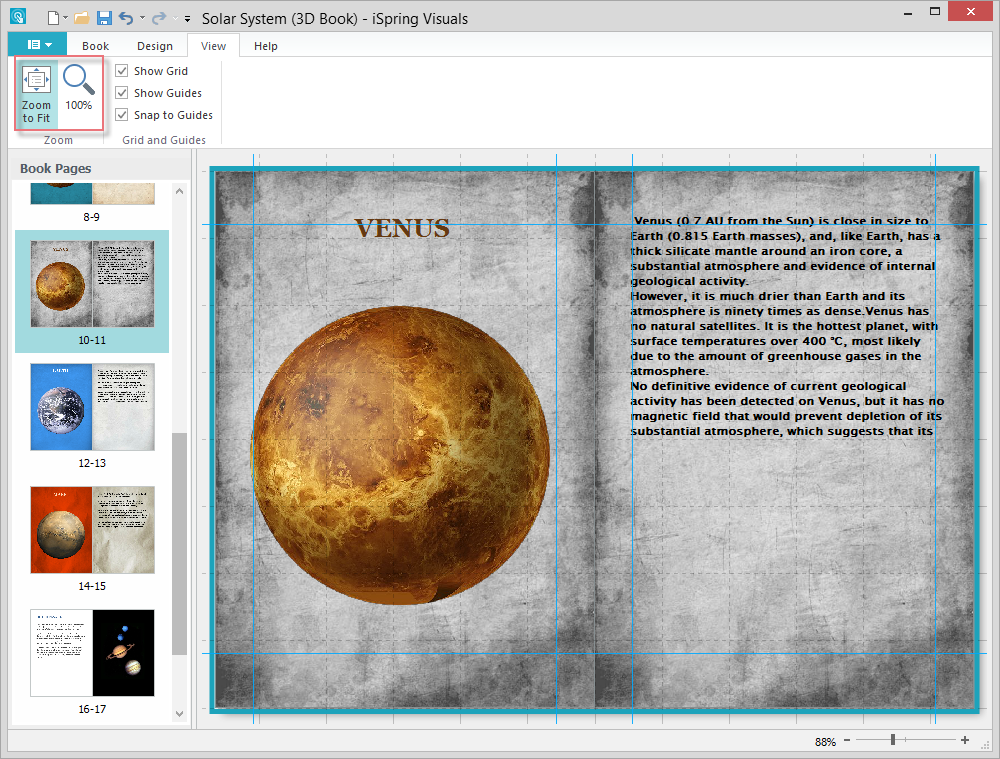Image resolution: width=1000 pixels, height=759 pixels.
Task: Click the iSpring application menu icon
Action: [18, 17]
